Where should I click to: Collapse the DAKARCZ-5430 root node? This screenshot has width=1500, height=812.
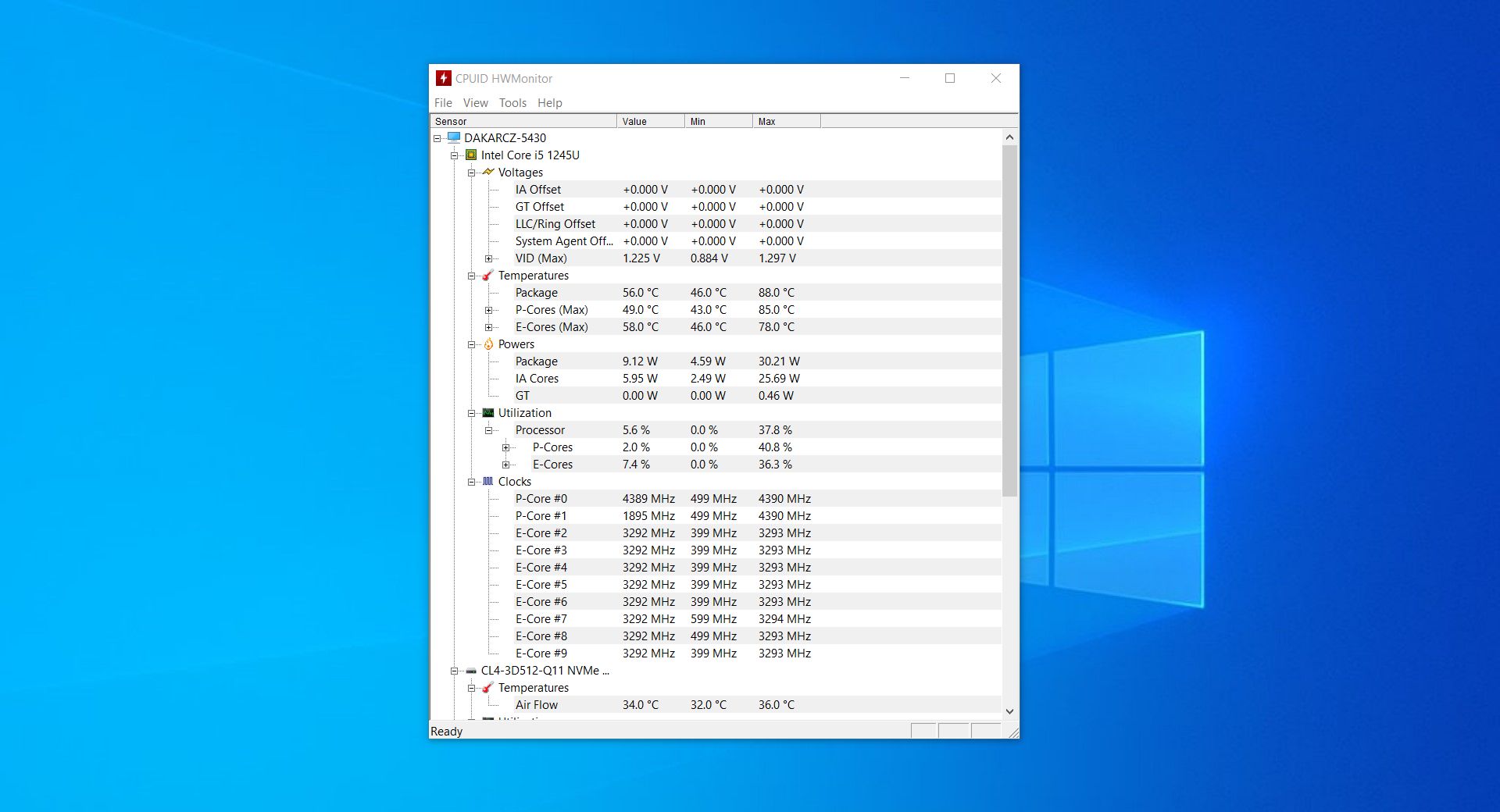pyautogui.click(x=437, y=138)
